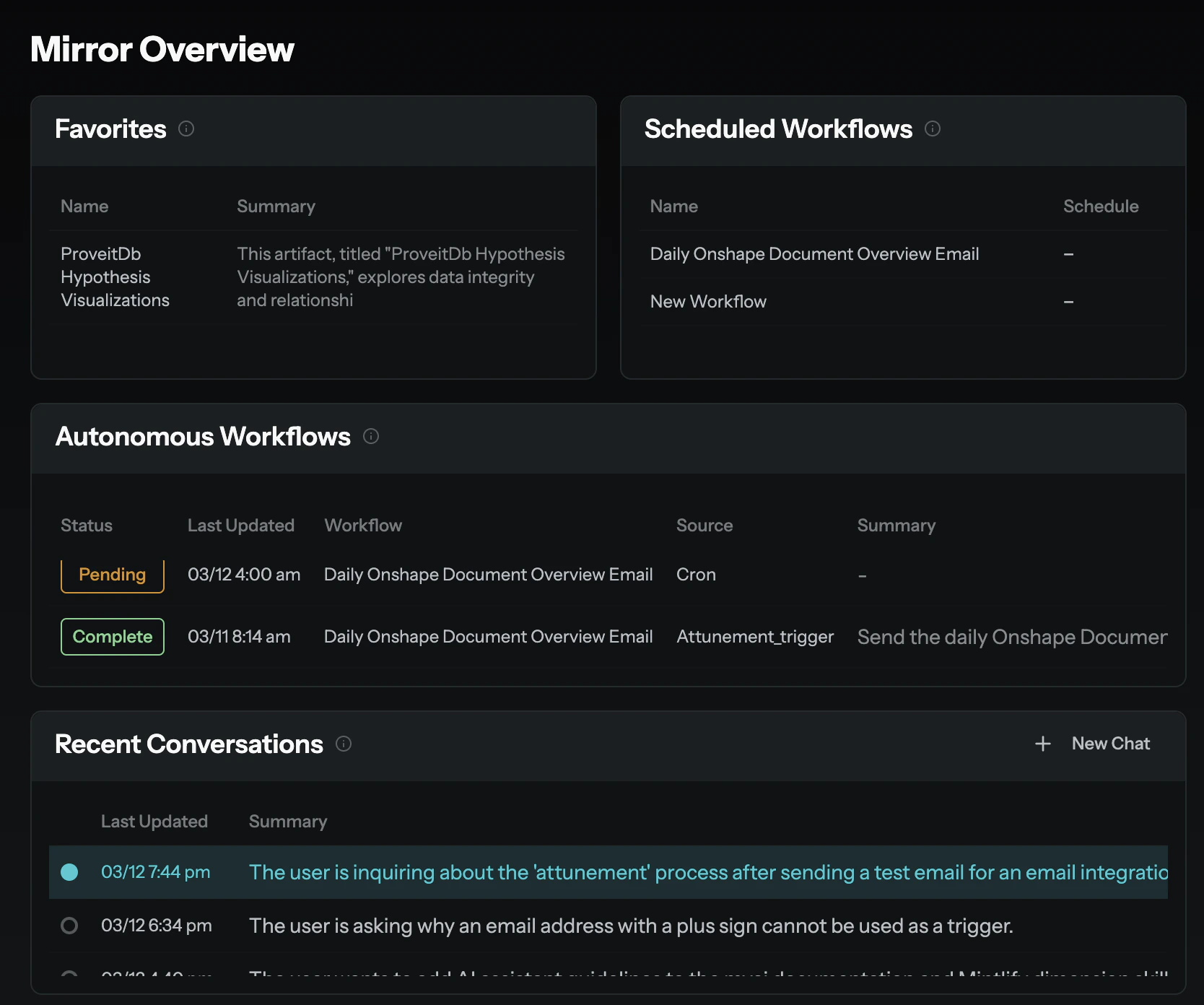Switch to the Recent Conversations section header
1204x1005 pixels.
coord(189,744)
